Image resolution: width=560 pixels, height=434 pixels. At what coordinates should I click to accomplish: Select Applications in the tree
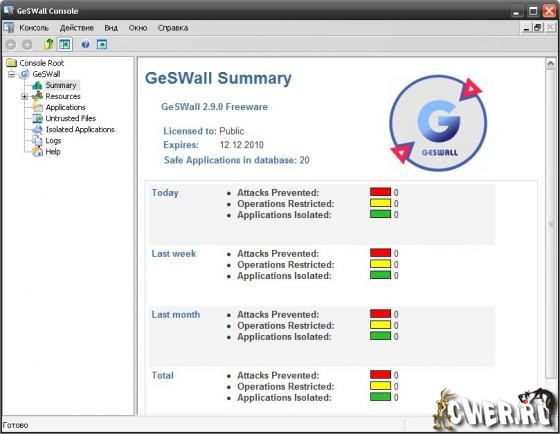pyautogui.click(x=65, y=107)
